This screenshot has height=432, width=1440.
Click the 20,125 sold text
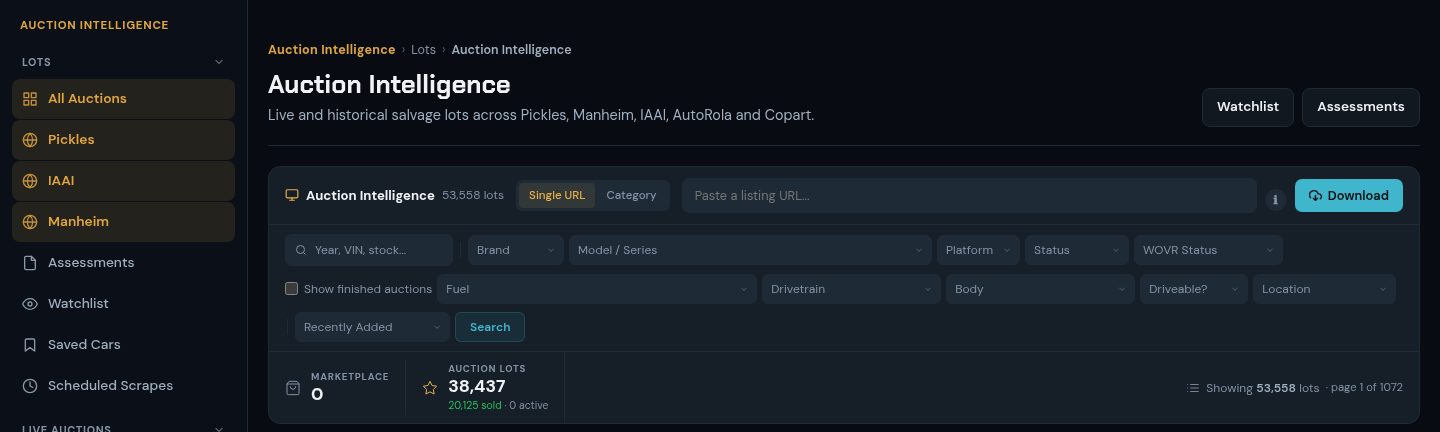coord(476,405)
